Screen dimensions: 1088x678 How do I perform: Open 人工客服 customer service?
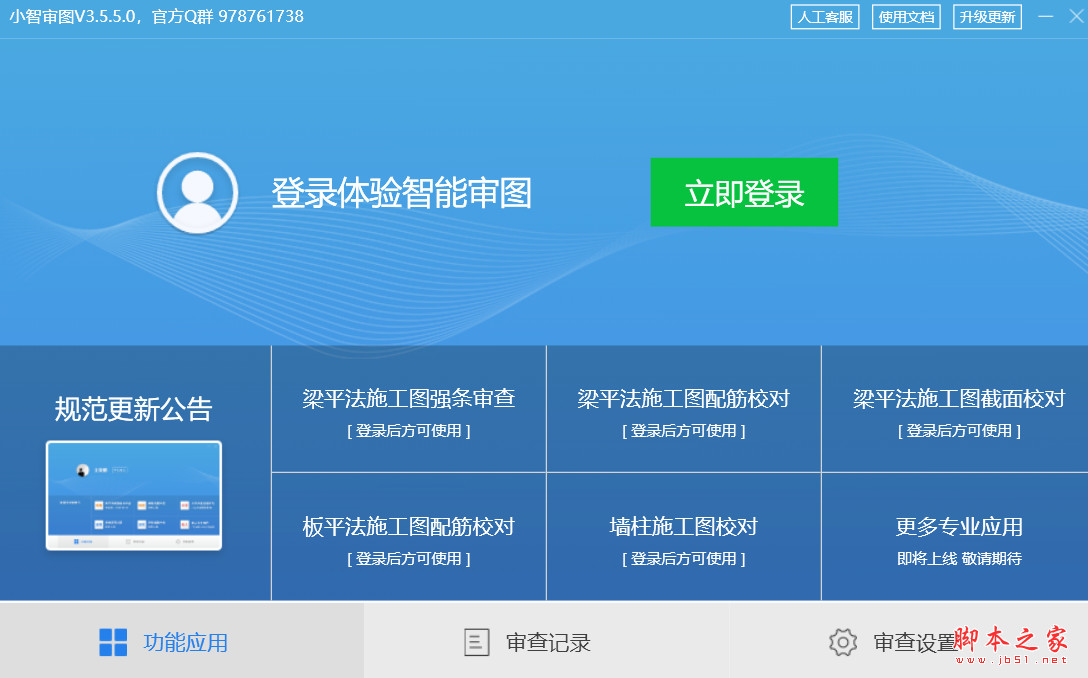tap(825, 16)
